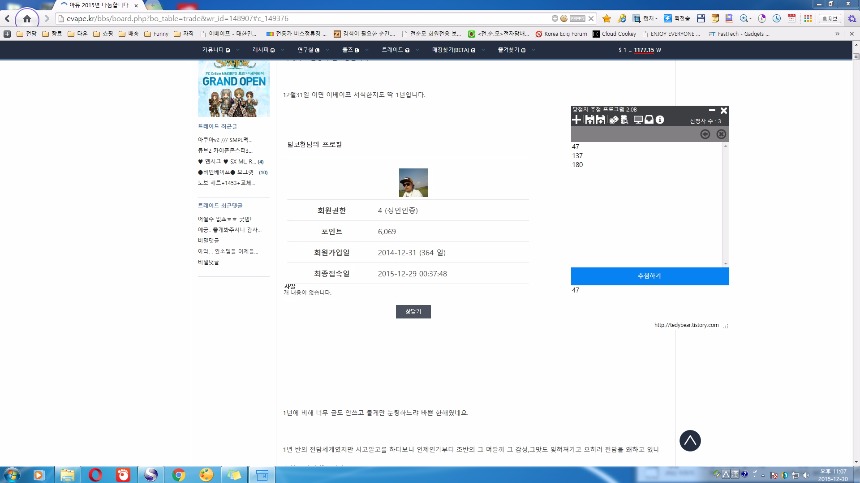Click the eraser icon in the widget toolbar
Image resolution: width=860 pixels, height=483 pixels.
[613, 120]
